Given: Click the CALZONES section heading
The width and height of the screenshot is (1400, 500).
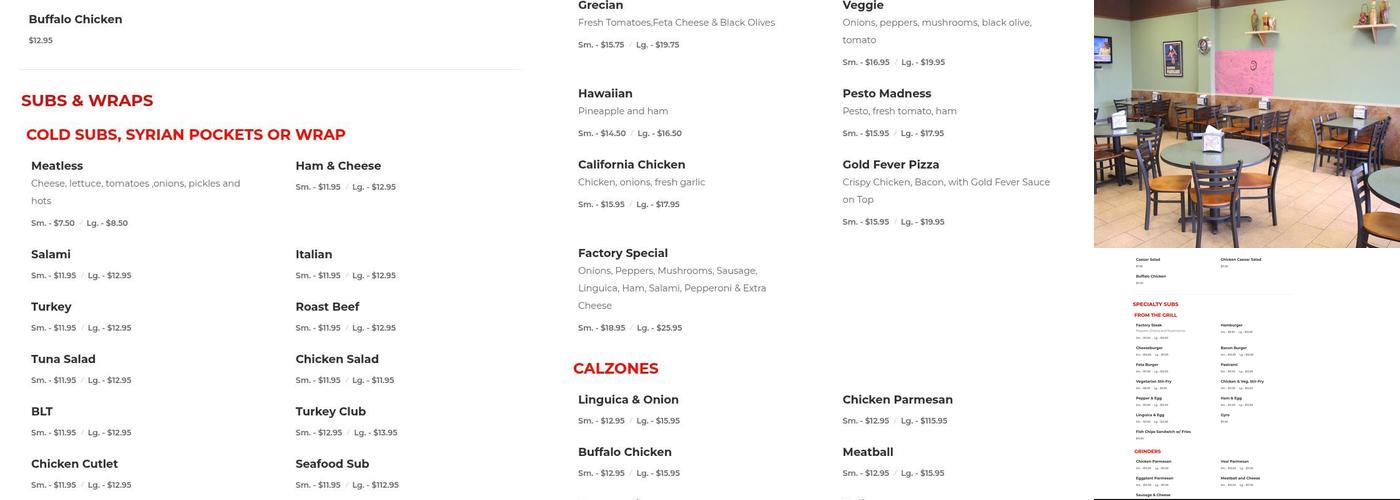Looking at the screenshot, I should pyautogui.click(x=615, y=369).
